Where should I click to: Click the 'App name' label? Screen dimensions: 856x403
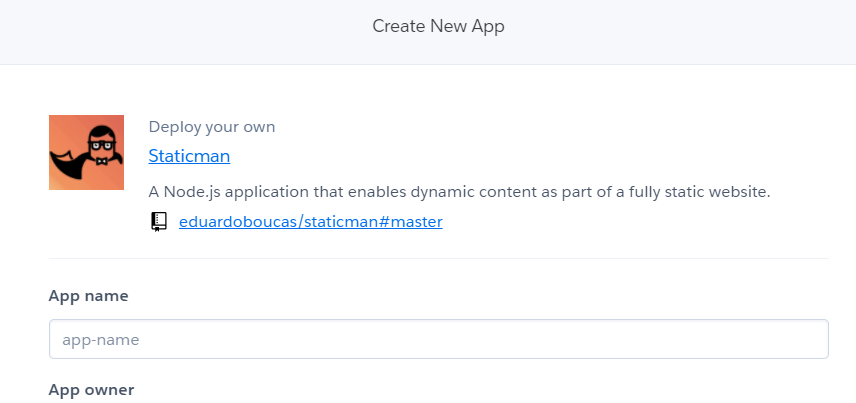point(88,296)
